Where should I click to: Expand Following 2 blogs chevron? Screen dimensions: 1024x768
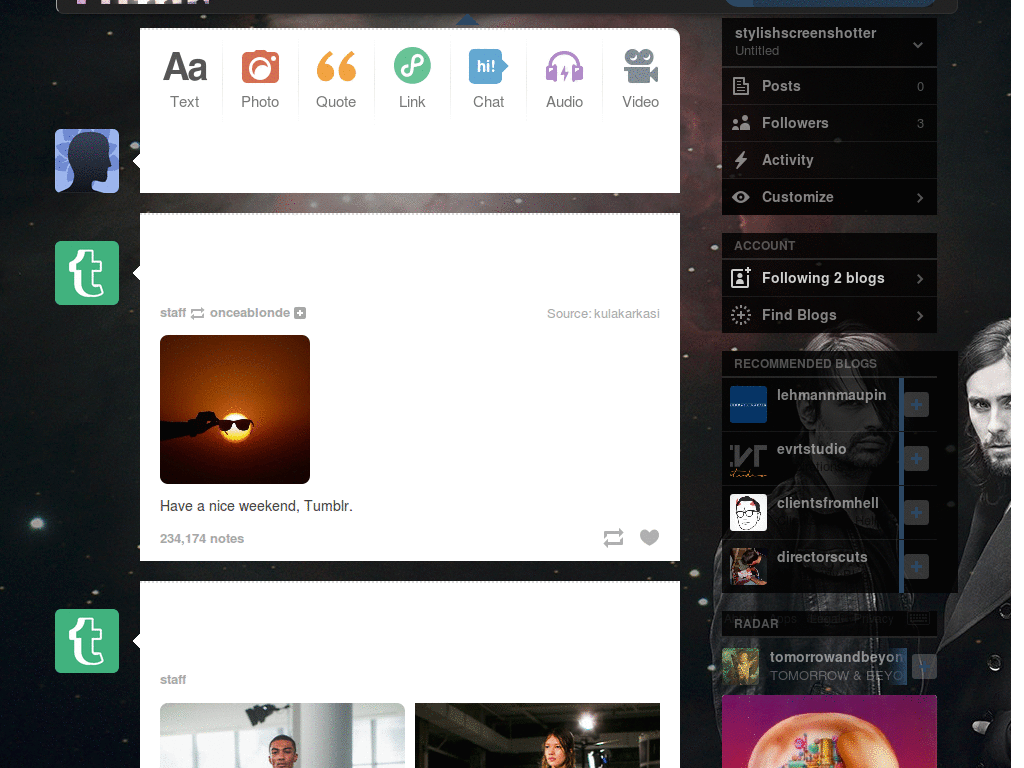pyautogui.click(x=920, y=279)
